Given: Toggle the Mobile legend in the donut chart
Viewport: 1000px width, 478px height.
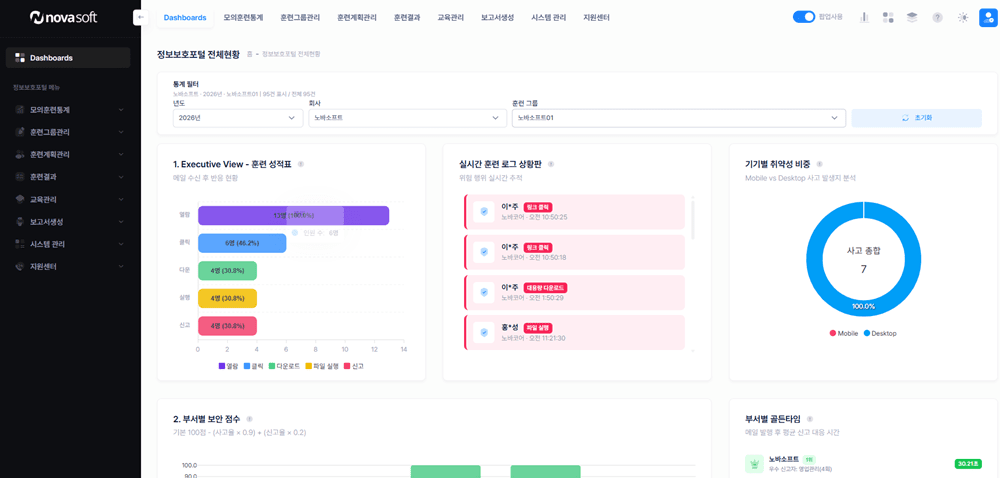Looking at the screenshot, I should pyautogui.click(x=844, y=333).
